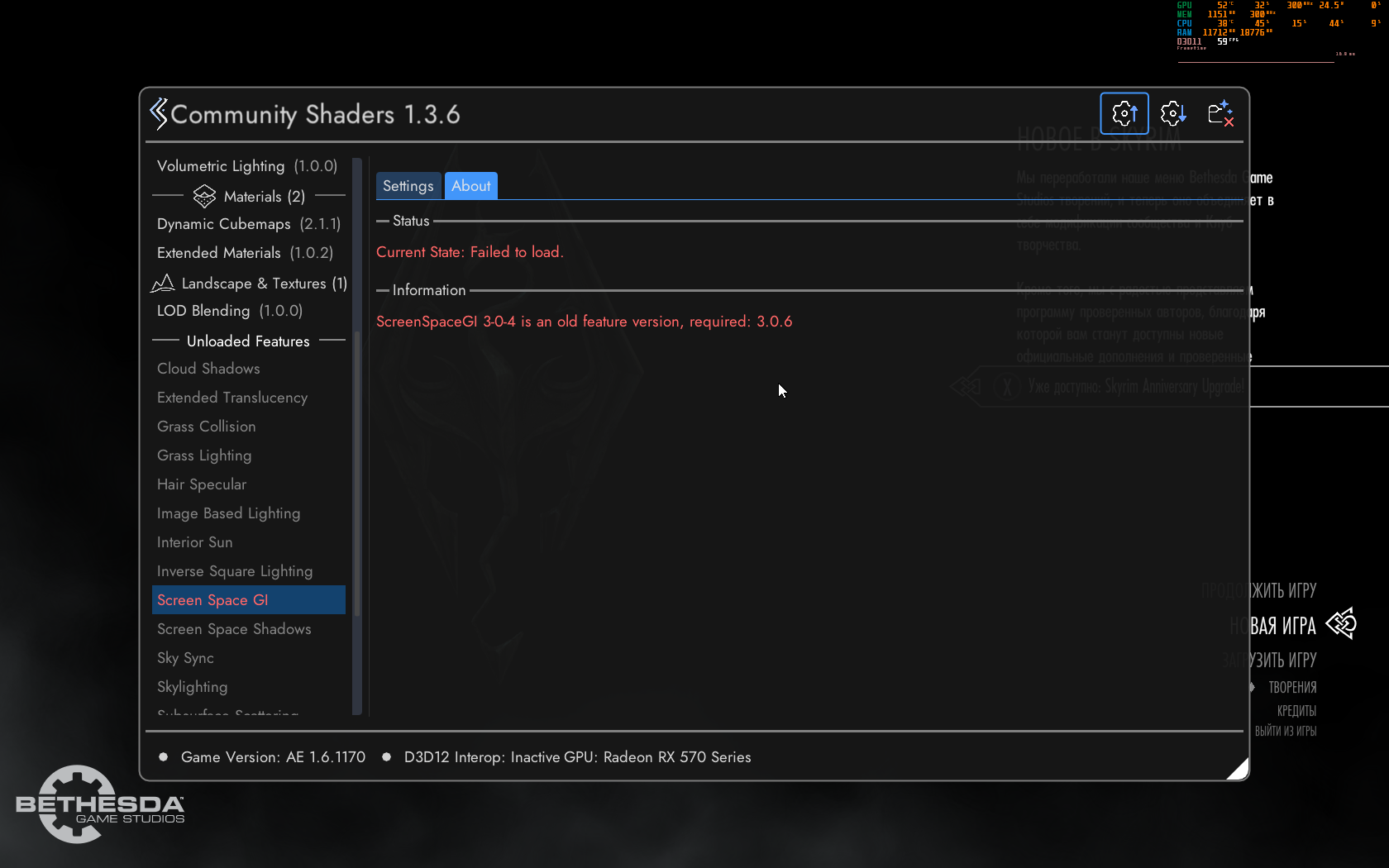Image resolution: width=1389 pixels, height=868 pixels.
Task: Click the ScreenSpaceGI old version error message
Action: click(x=584, y=322)
